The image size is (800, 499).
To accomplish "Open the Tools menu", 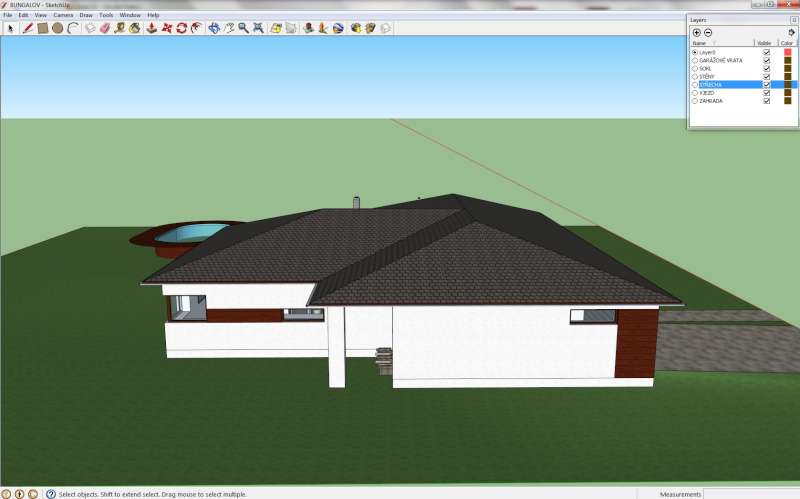I will pos(106,16).
